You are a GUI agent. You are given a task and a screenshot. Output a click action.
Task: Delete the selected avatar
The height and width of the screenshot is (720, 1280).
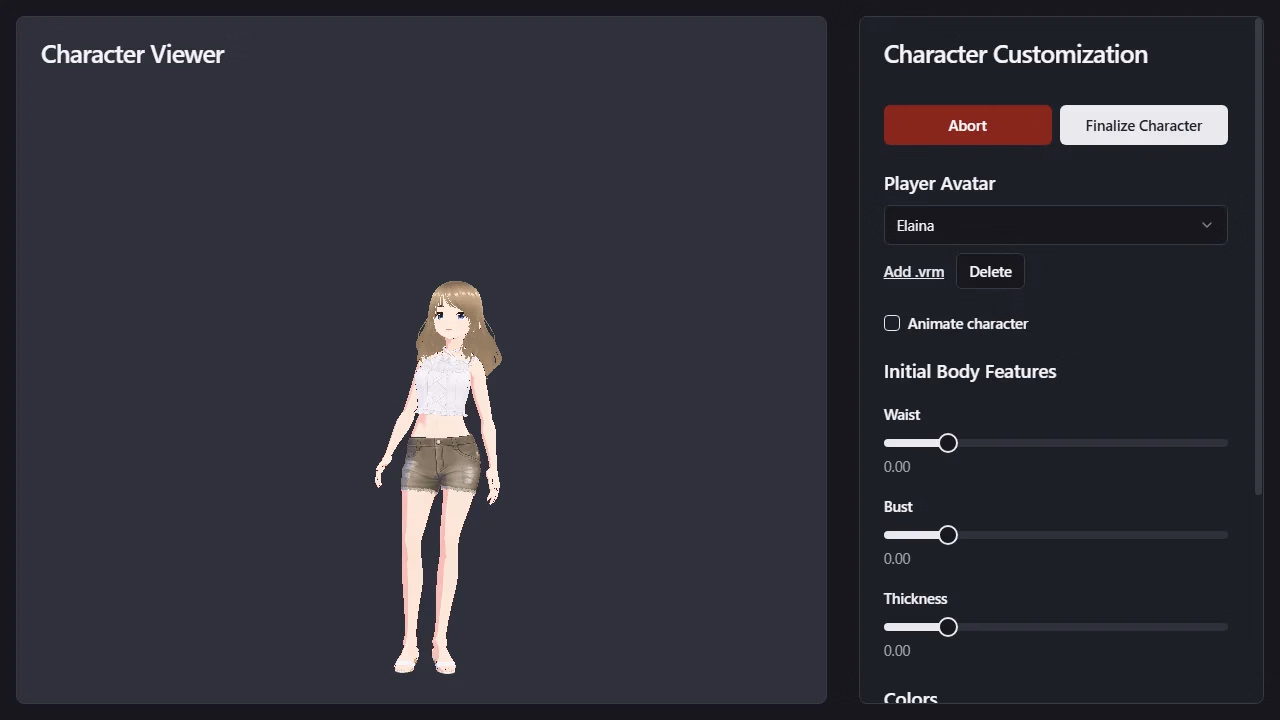(x=990, y=271)
